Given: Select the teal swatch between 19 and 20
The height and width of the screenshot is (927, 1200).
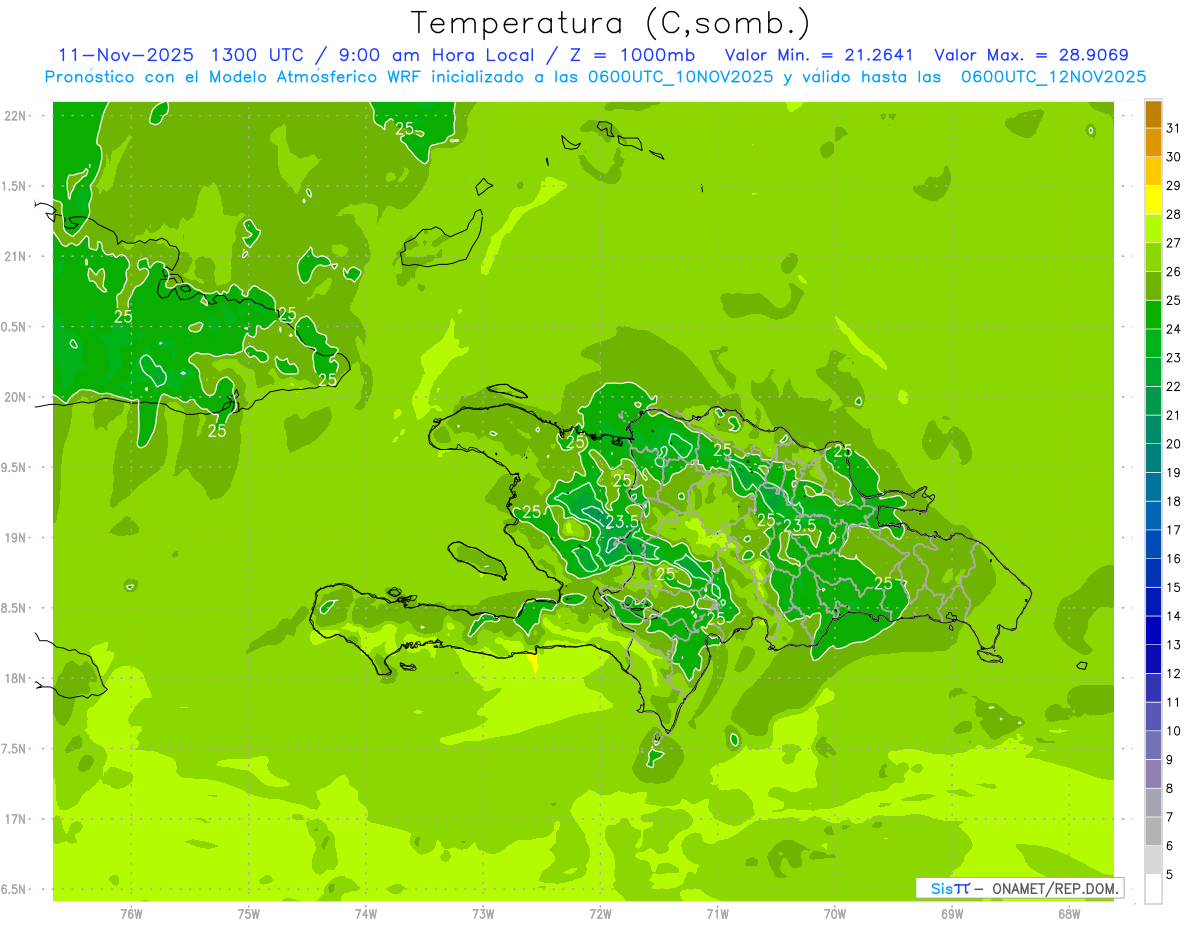Looking at the screenshot, I should (x=1153, y=458).
